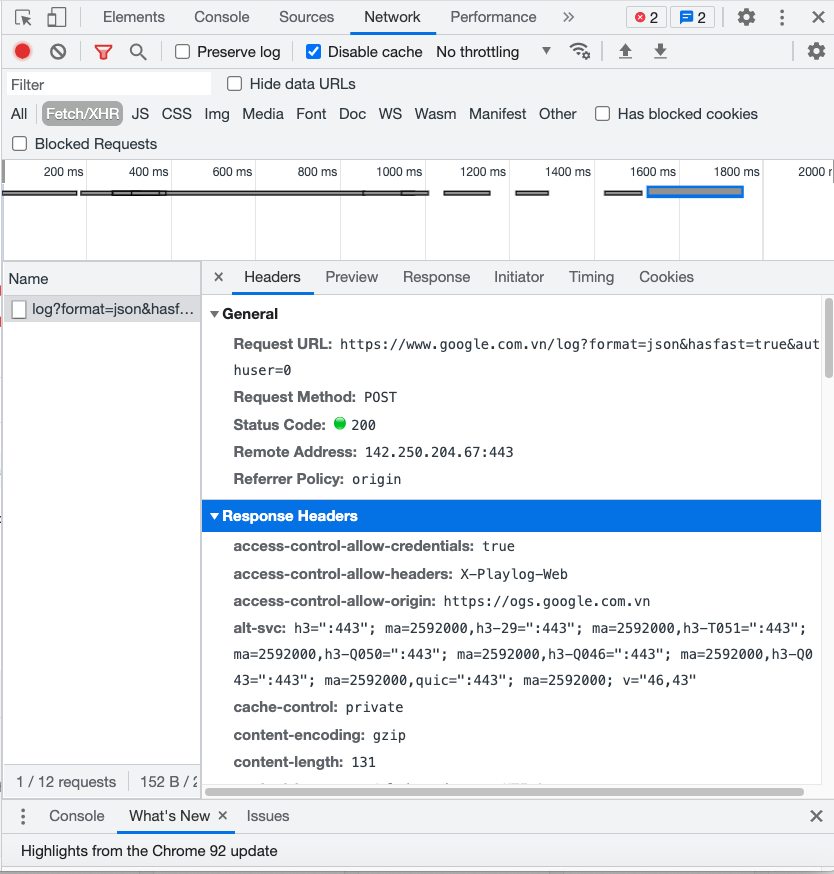Tick the checkbox next to the log?format=json request

[19, 309]
